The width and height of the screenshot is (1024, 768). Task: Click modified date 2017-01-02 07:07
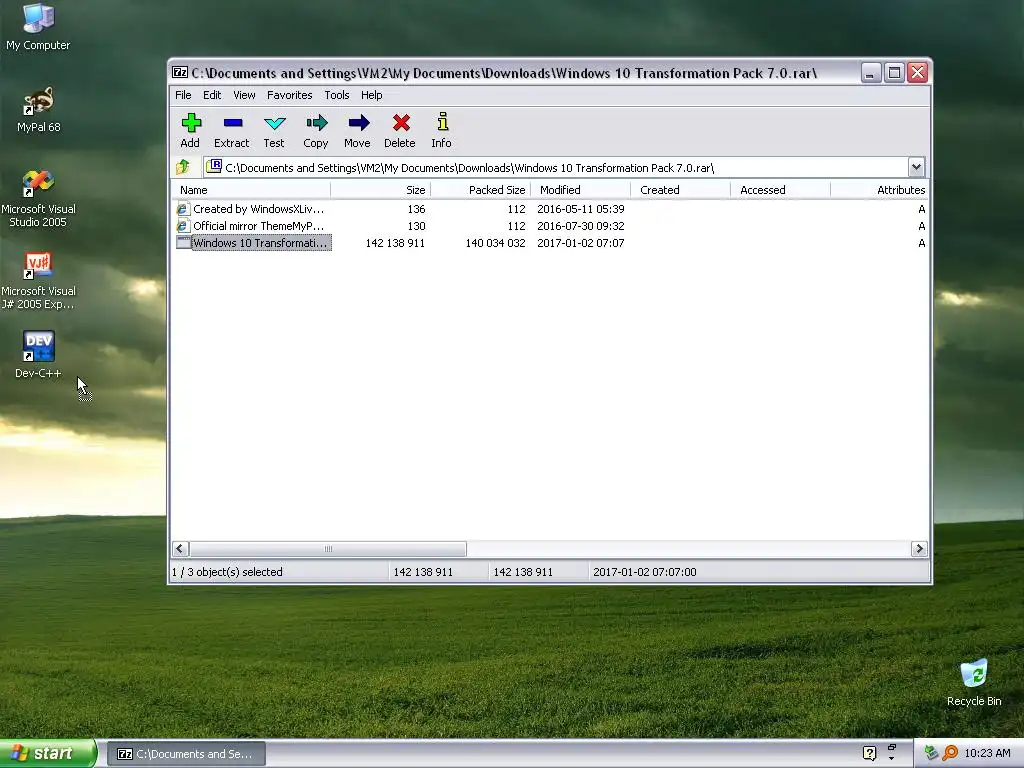[x=581, y=243]
